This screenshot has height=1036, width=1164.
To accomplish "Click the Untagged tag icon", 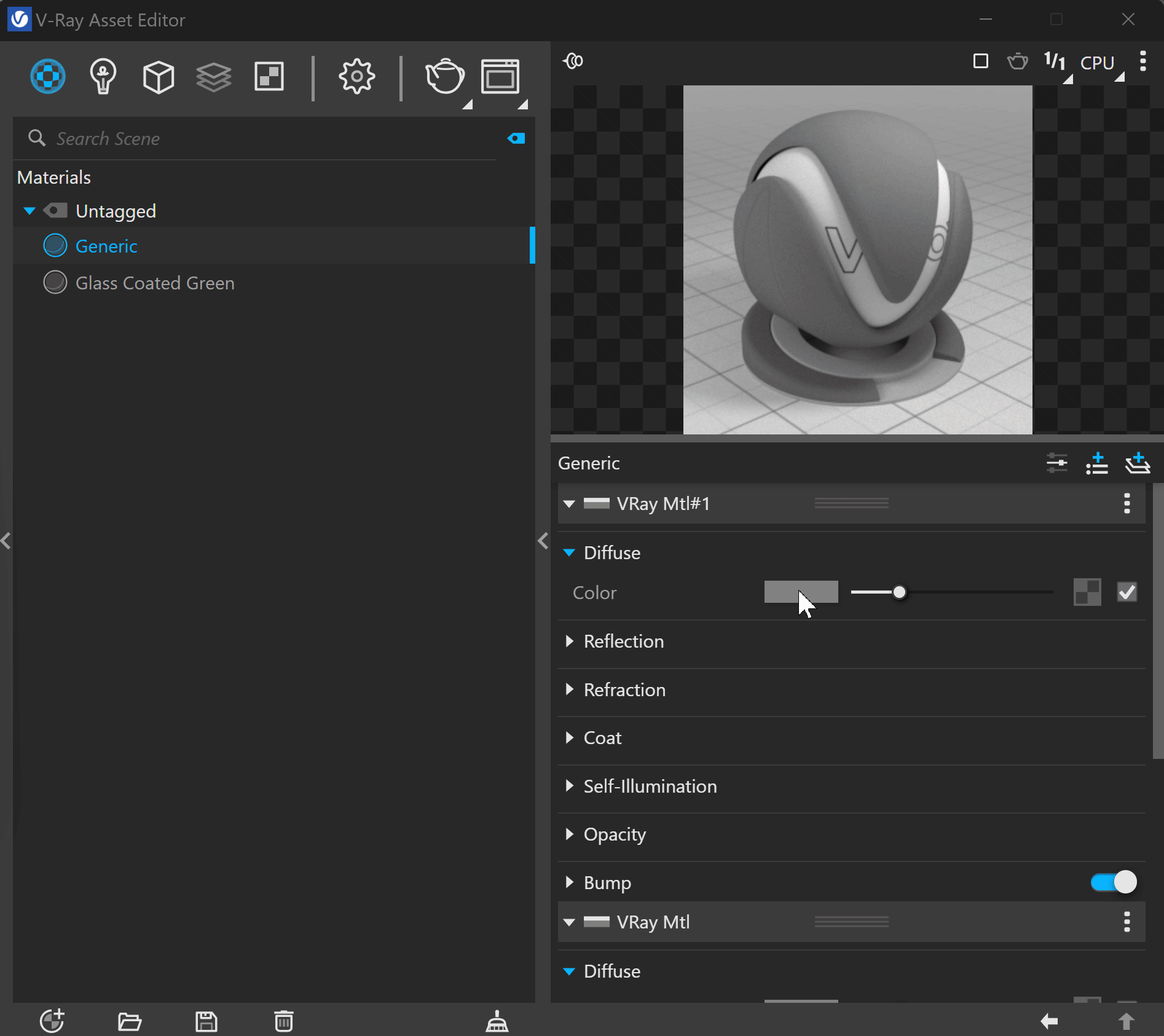I will tap(55, 211).
